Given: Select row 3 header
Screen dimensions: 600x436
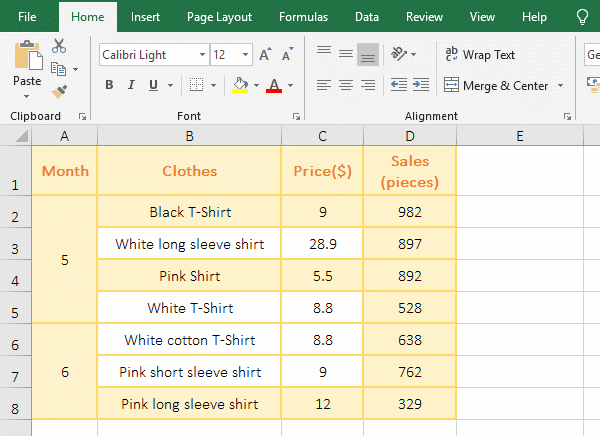Looking at the screenshot, I should coord(15,244).
